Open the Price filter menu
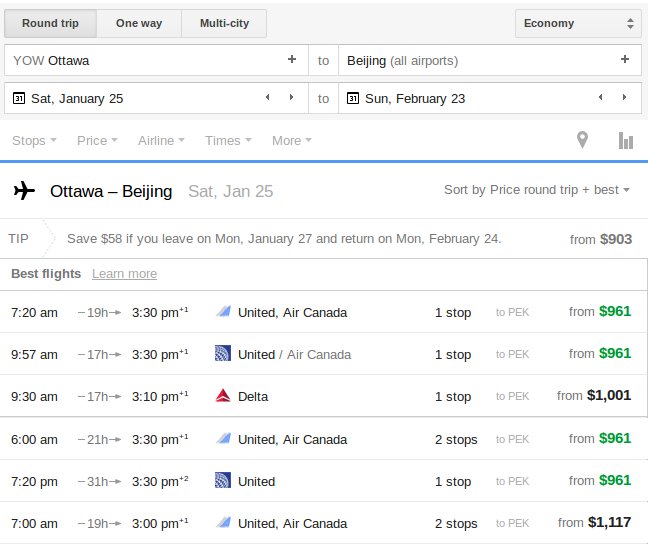The height and width of the screenshot is (548, 648). pos(97,140)
